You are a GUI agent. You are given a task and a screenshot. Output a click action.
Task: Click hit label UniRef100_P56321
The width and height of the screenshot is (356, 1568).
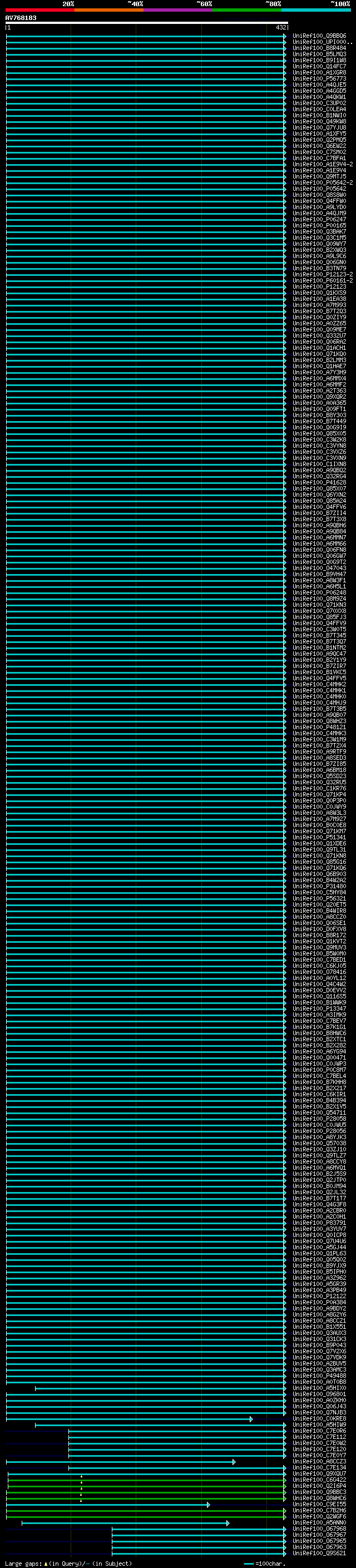(x=319, y=898)
